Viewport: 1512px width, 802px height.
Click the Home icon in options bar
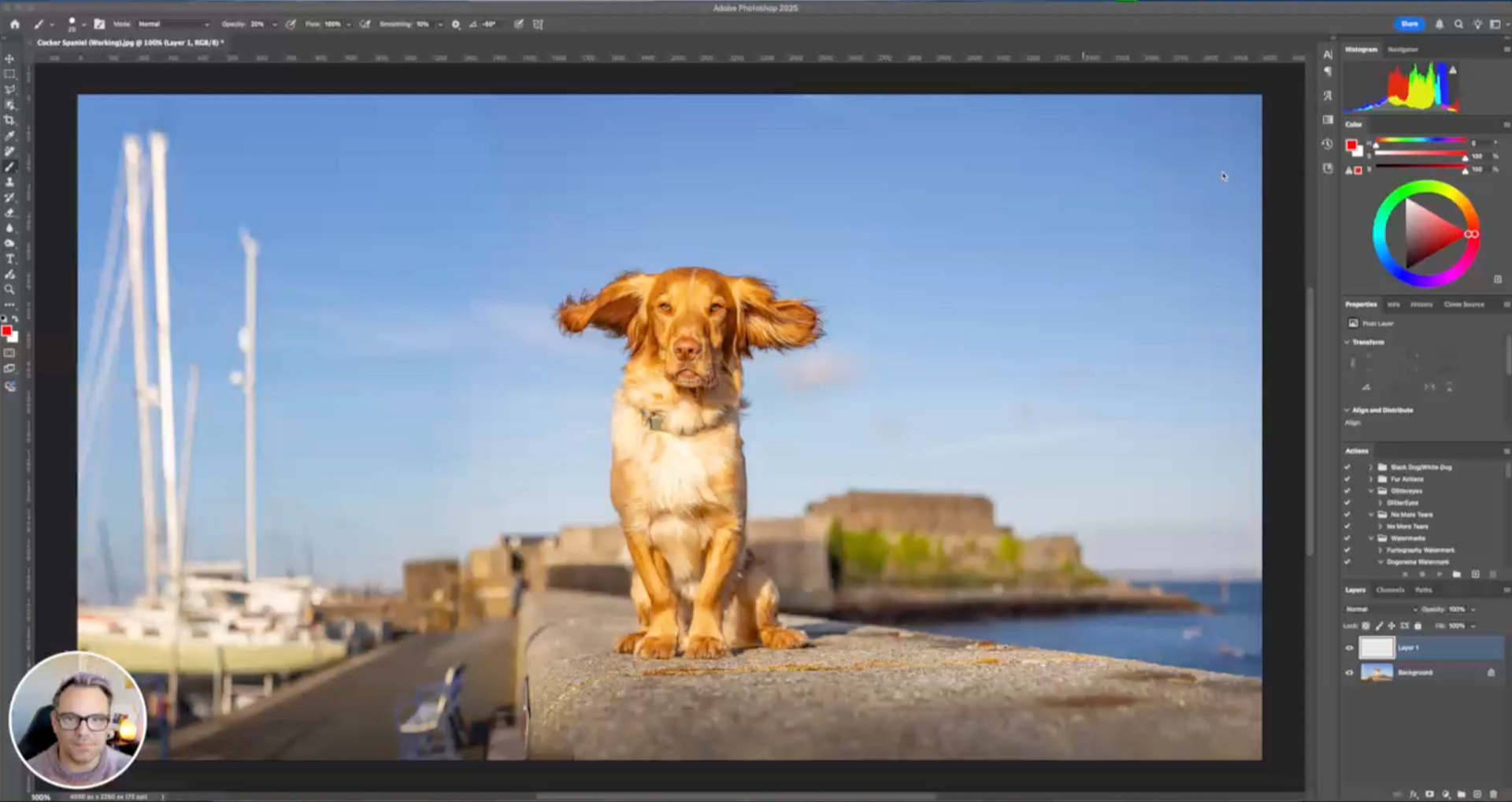click(14, 24)
